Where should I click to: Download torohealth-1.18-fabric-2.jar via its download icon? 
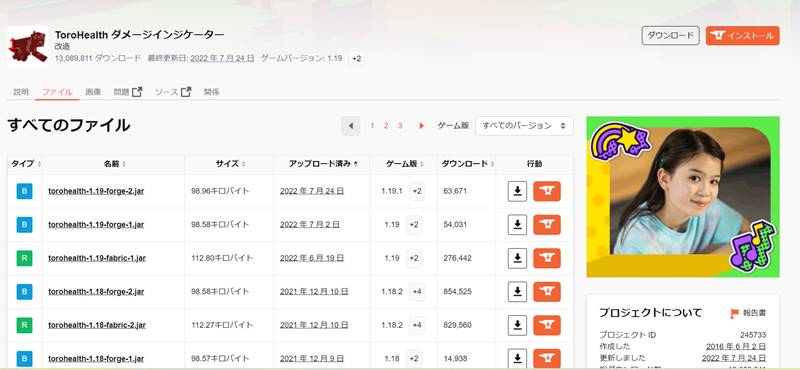(x=517, y=325)
